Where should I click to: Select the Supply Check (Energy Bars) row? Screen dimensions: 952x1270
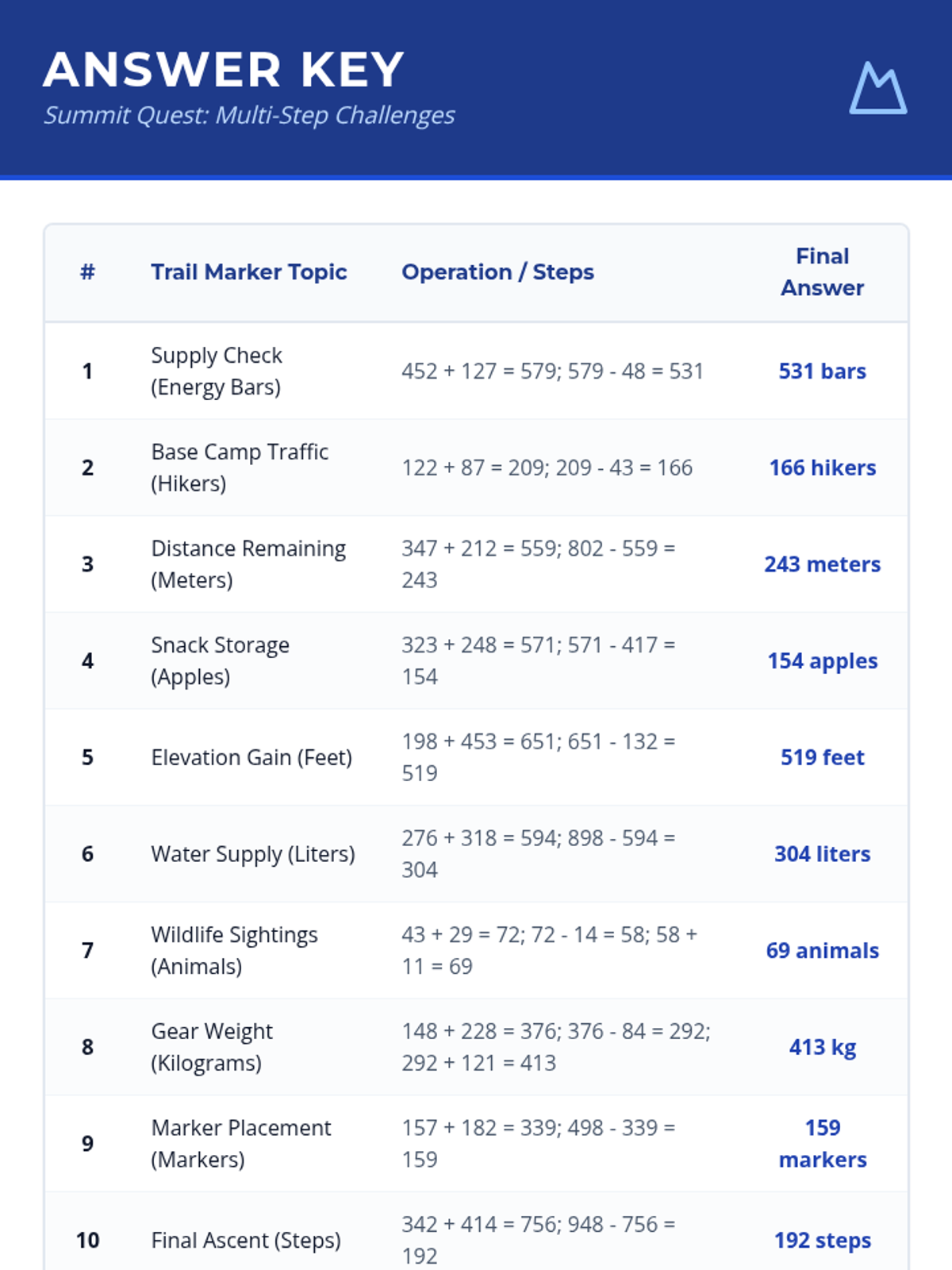click(476, 371)
